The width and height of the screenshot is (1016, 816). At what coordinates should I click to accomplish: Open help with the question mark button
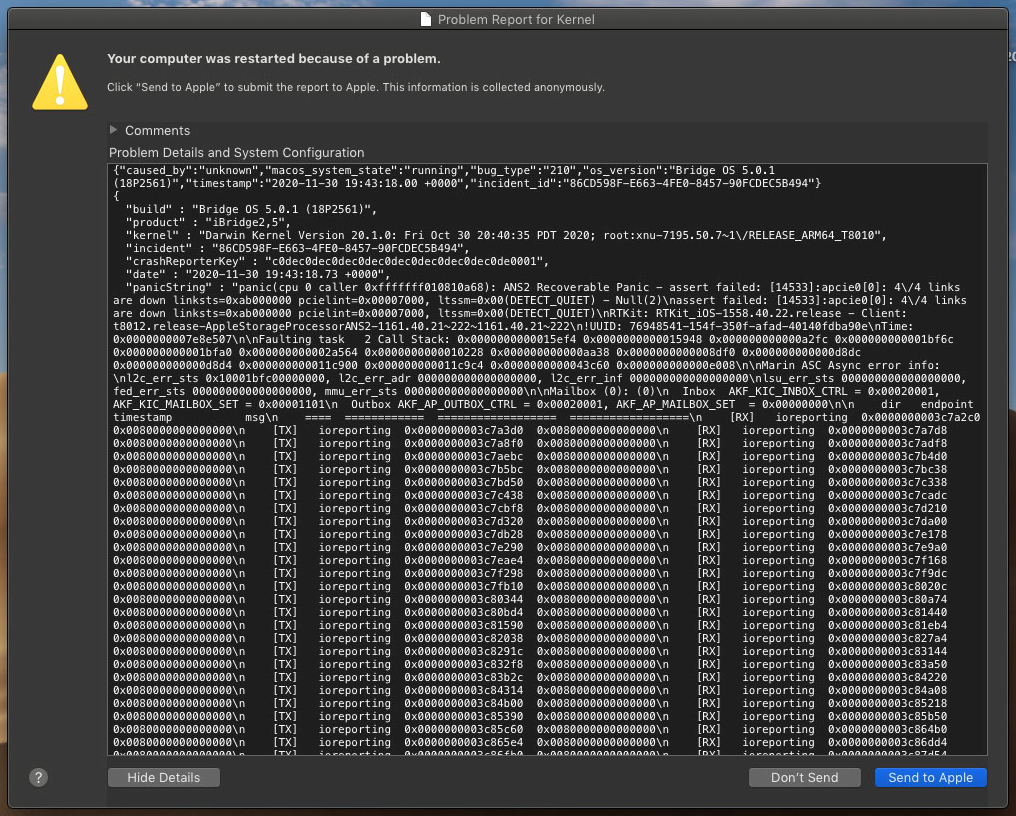tap(38, 777)
